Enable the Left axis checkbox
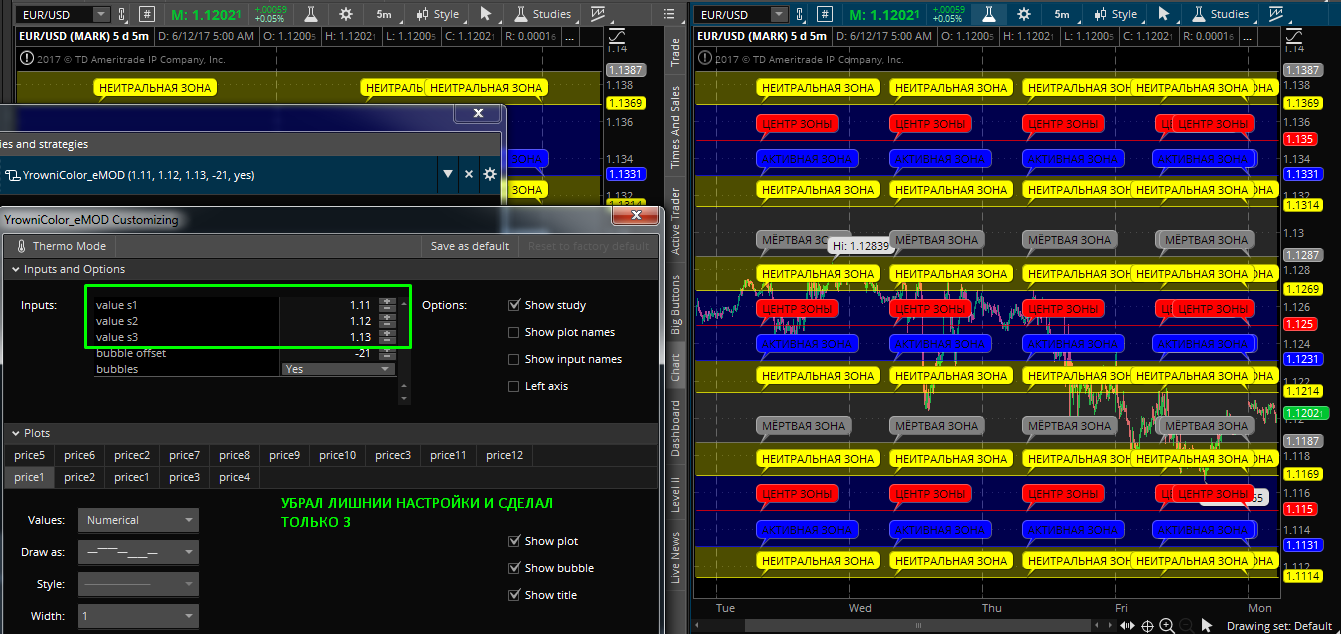 pos(514,386)
